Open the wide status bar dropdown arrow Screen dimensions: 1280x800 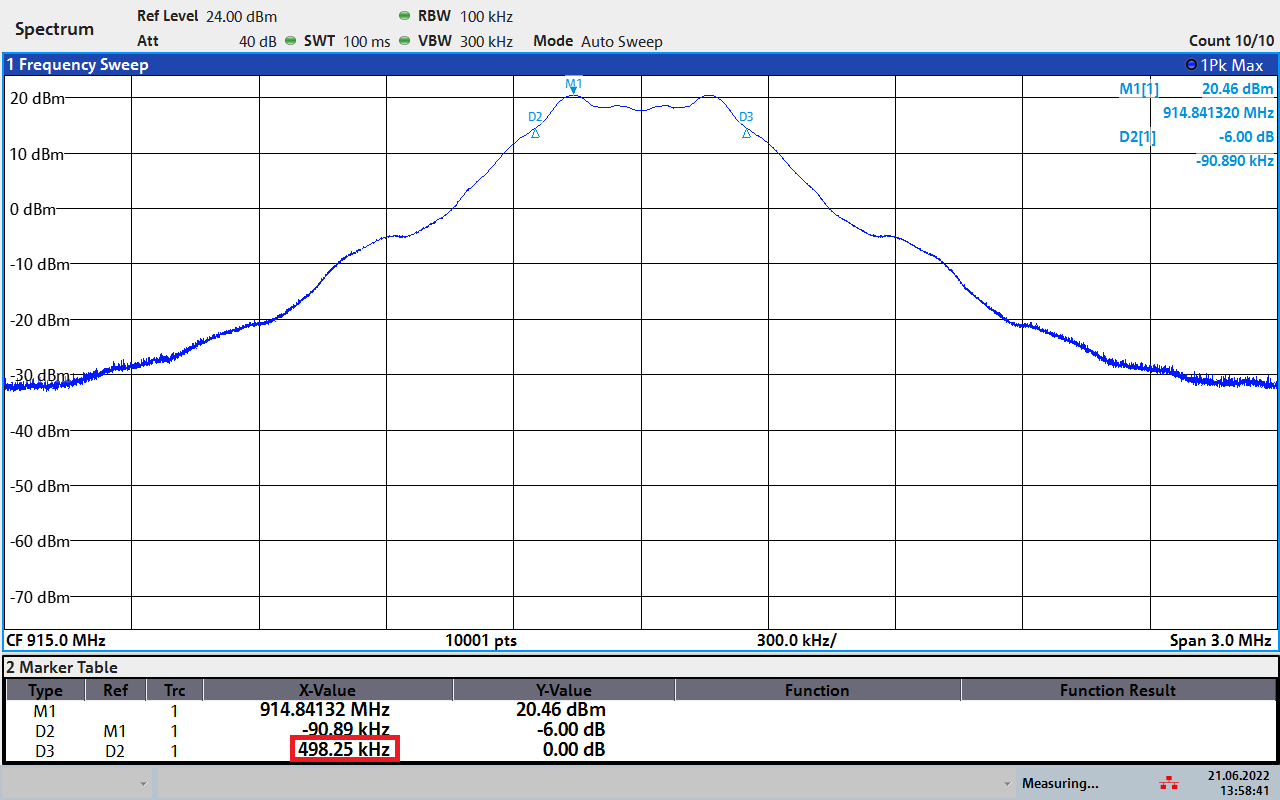pos(1007,783)
